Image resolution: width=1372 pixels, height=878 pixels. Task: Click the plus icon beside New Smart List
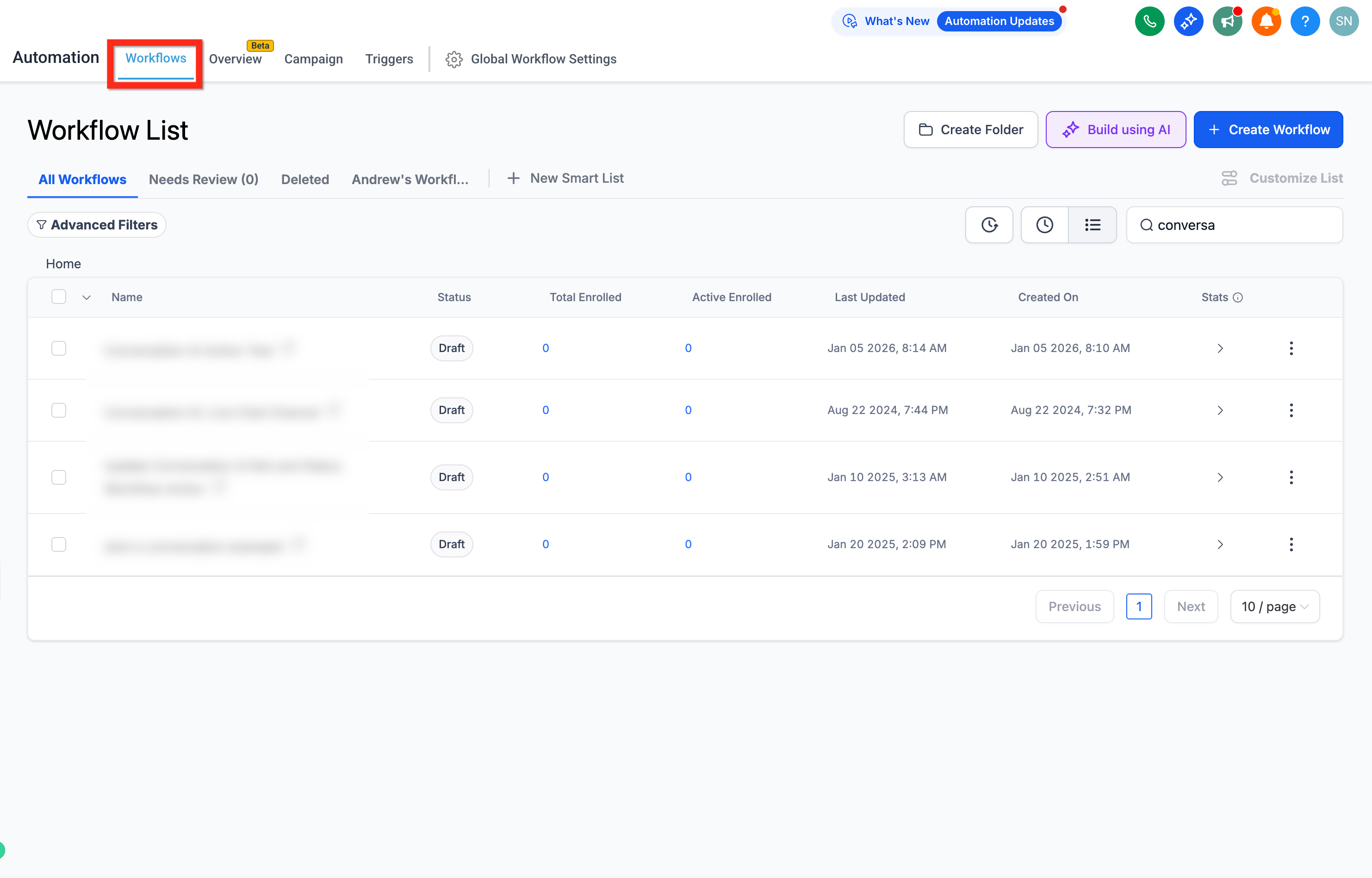click(x=513, y=179)
